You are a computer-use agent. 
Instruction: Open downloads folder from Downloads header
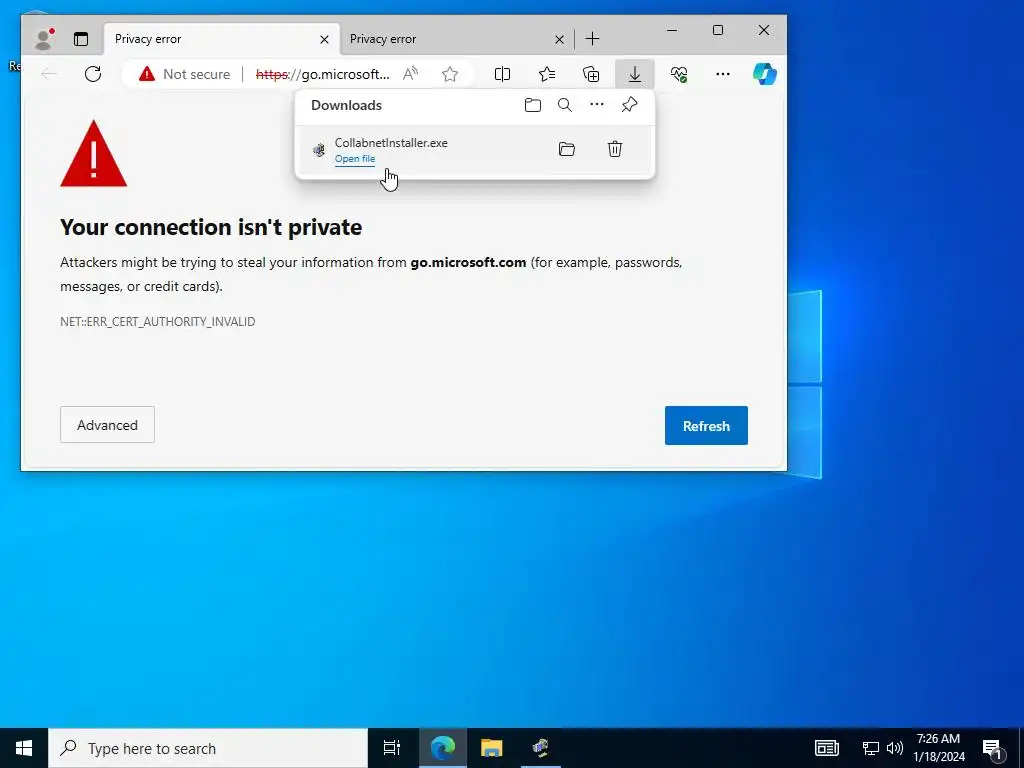(x=533, y=105)
